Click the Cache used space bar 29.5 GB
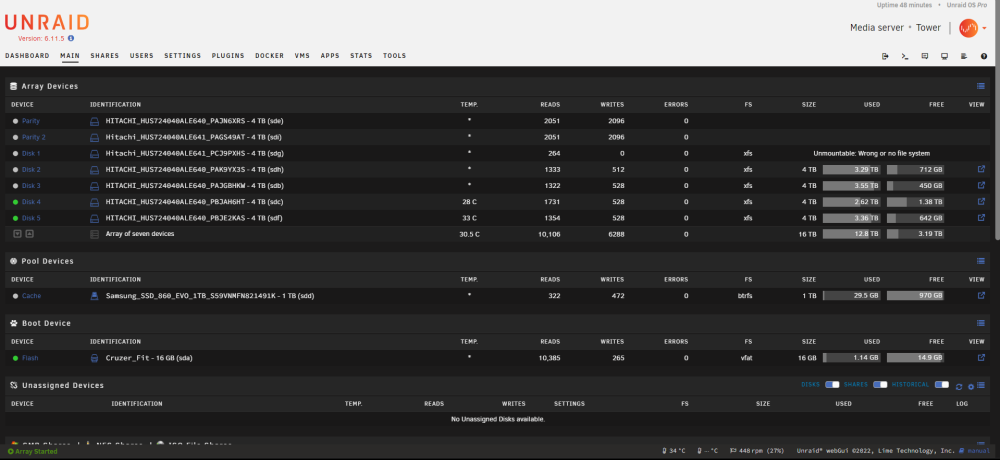The height and width of the screenshot is (460, 1000). point(851,295)
